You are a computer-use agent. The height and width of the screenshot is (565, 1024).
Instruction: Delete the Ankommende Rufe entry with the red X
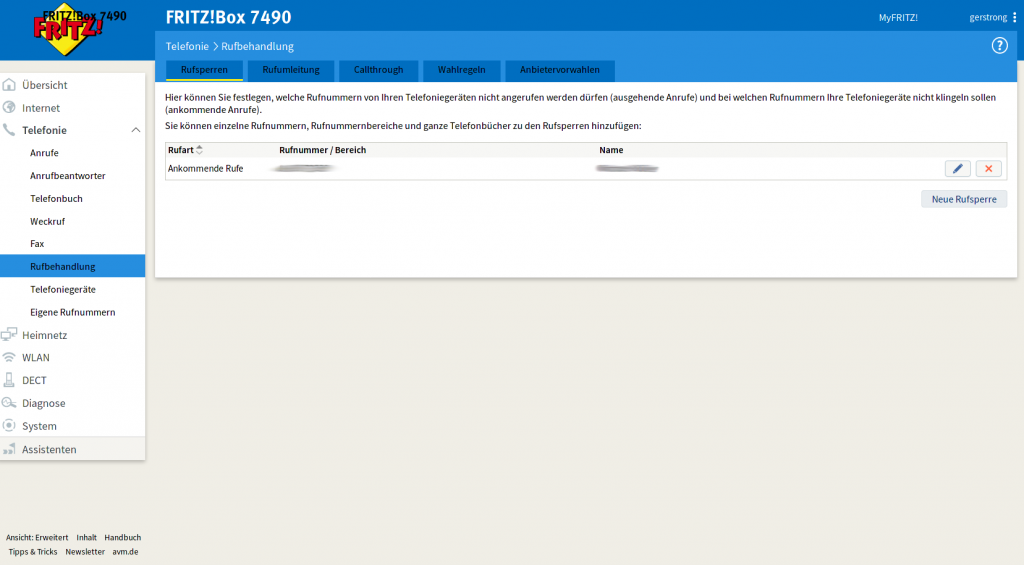point(988,169)
